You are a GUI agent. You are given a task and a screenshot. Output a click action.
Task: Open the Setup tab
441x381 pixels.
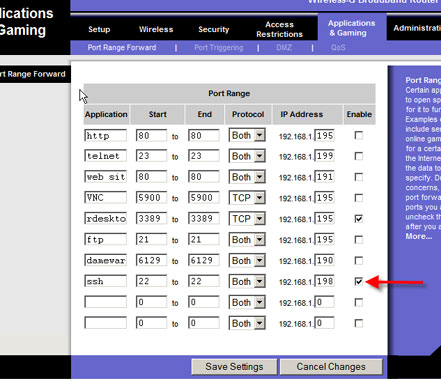pyautogui.click(x=99, y=29)
